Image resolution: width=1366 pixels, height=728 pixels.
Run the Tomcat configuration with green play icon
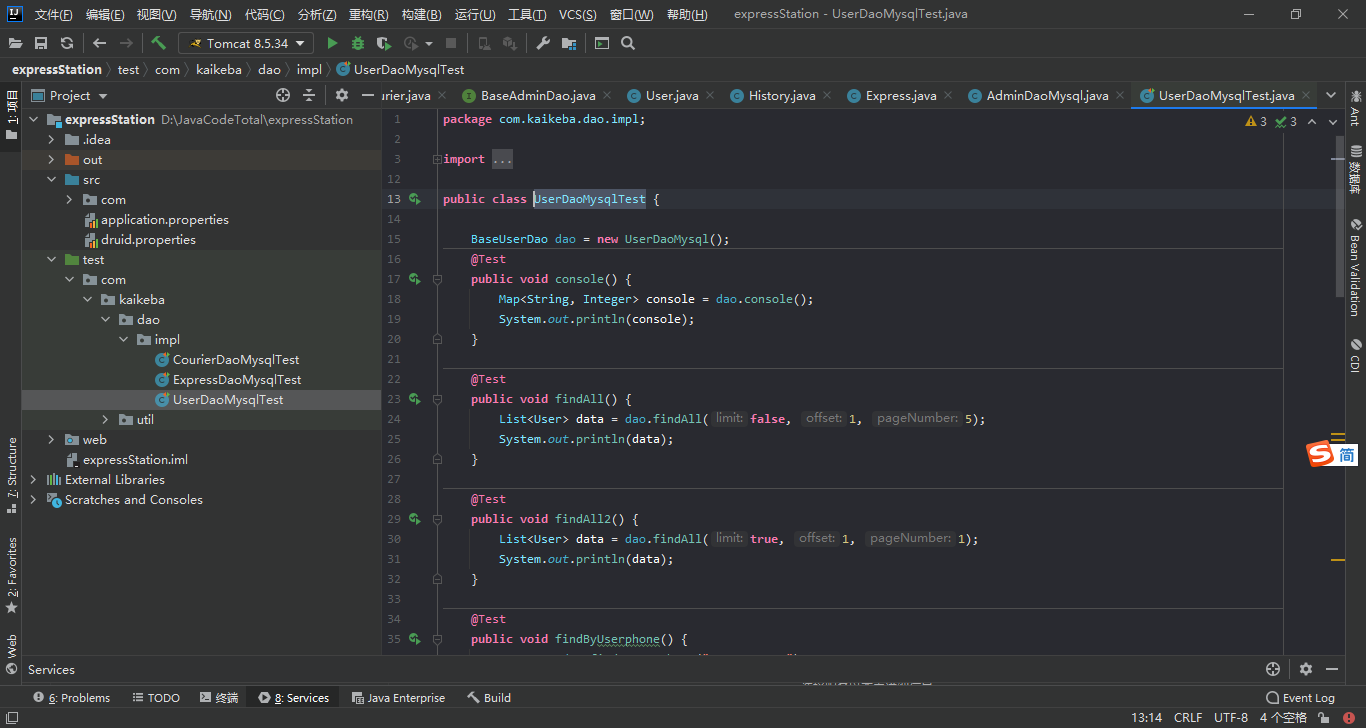(x=332, y=43)
